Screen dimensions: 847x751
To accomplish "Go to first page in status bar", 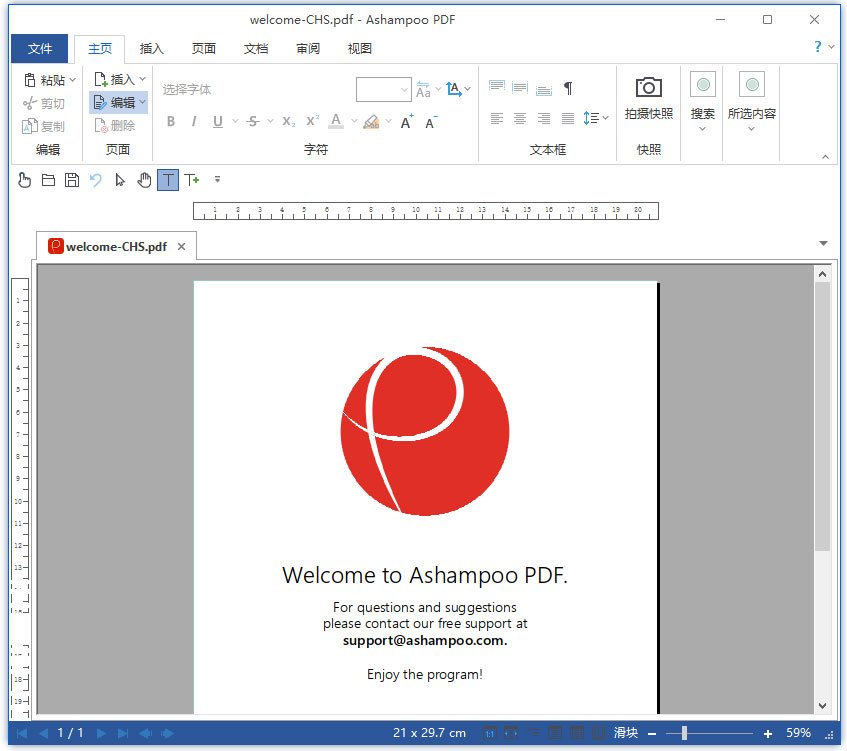I will click(22, 733).
